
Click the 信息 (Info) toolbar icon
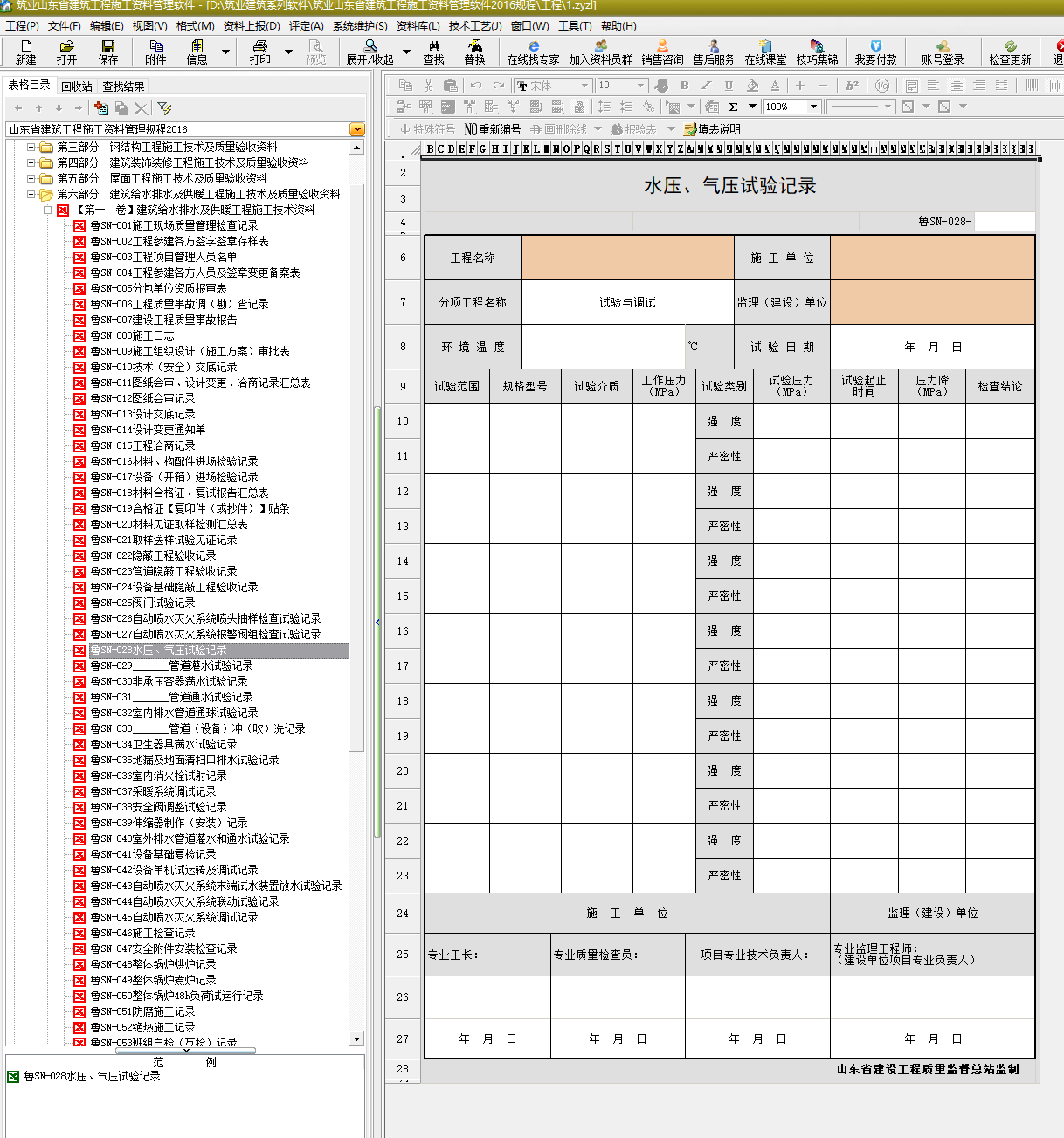(x=197, y=52)
